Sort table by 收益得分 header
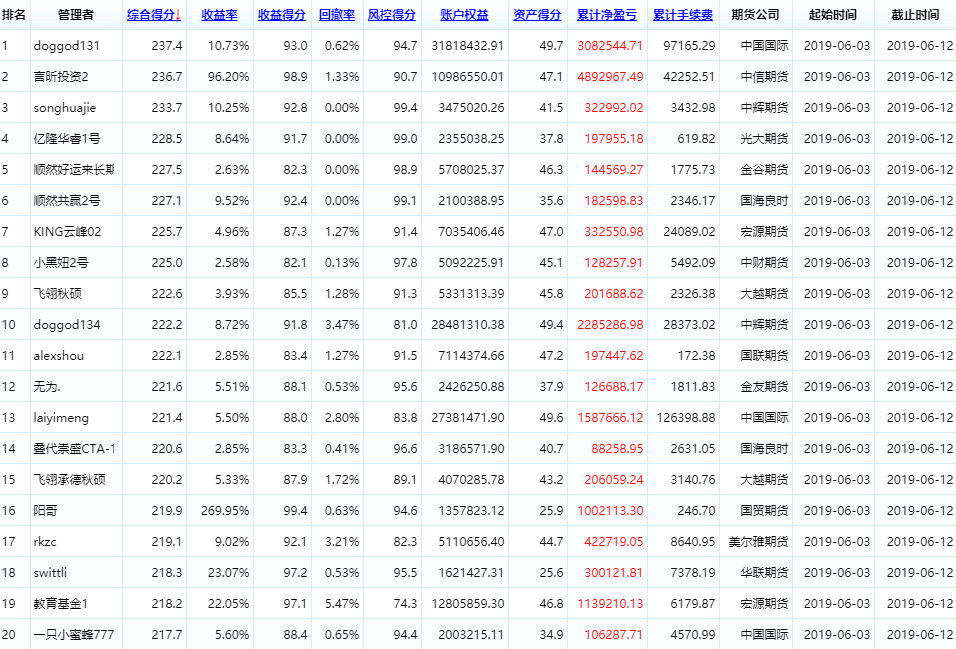The height and width of the screenshot is (649, 956). (x=282, y=15)
